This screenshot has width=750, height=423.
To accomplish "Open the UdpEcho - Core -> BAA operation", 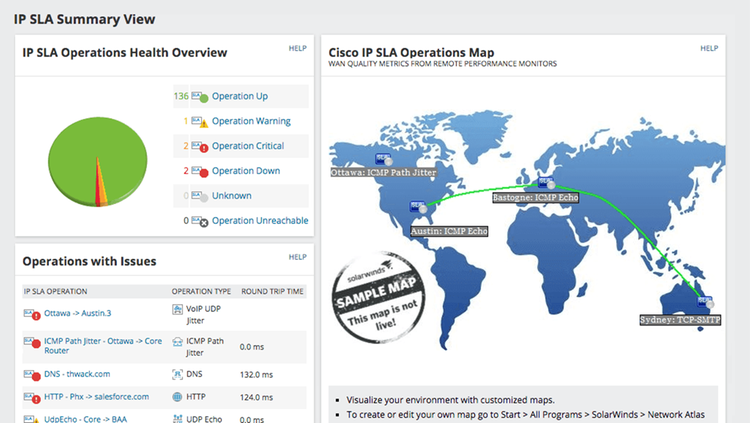I will pyautogui.click(x=85, y=419).
